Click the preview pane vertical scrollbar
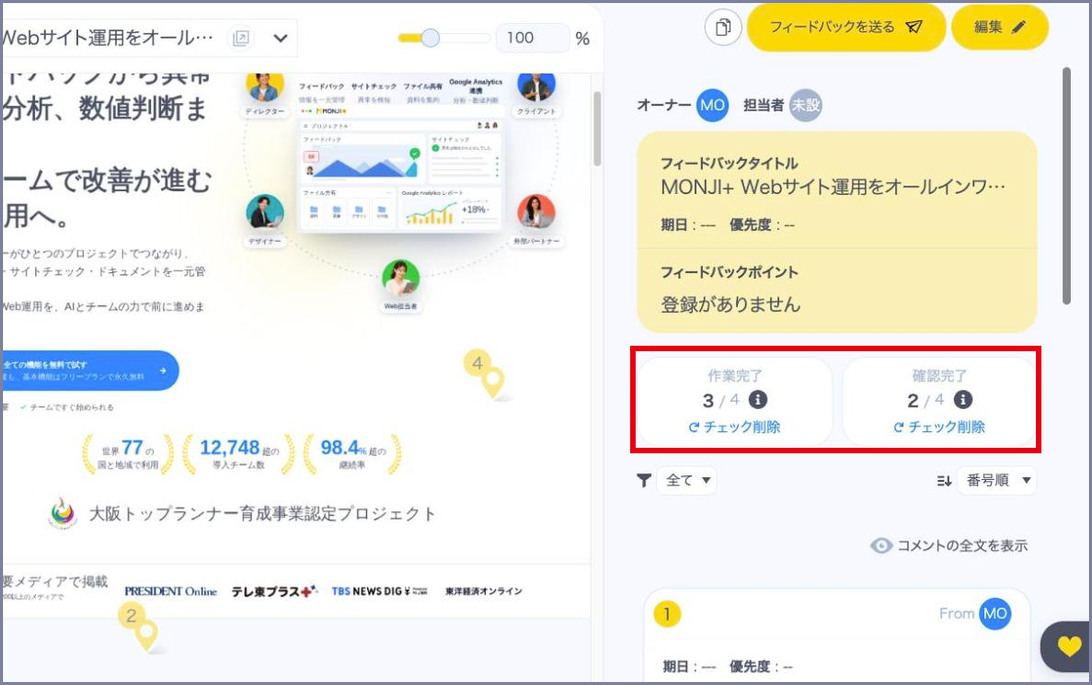The height and width of the screenshot is (685, 1092). click(x=597, y=129)
